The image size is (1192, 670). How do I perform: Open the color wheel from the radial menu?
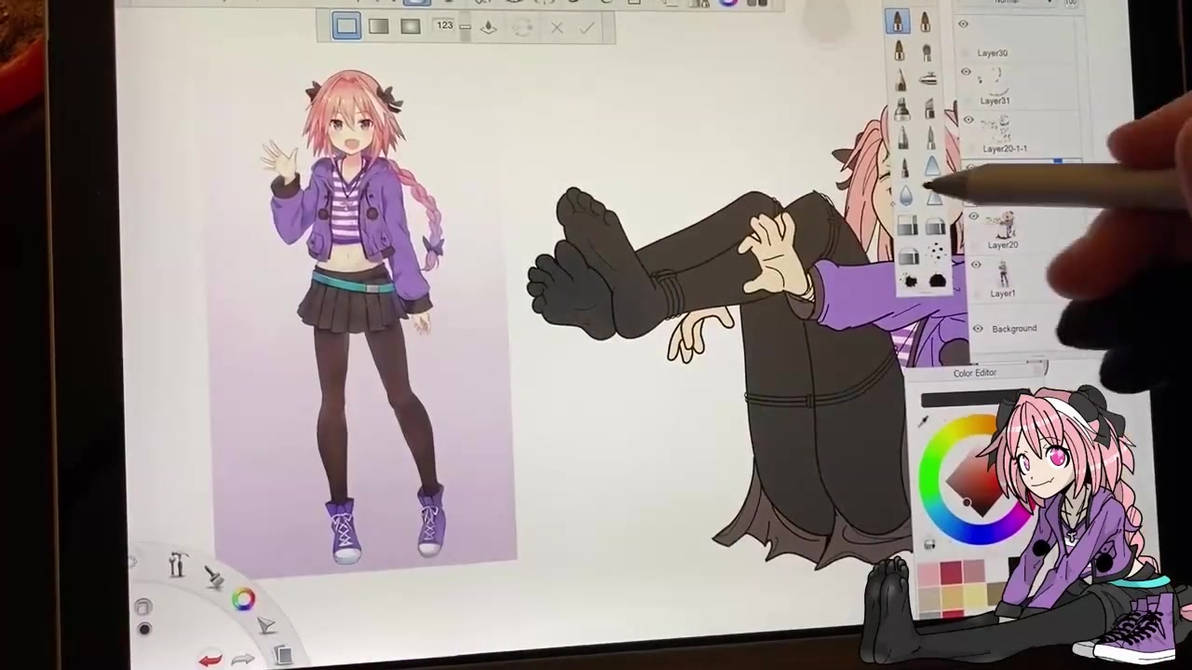[244, 600]
